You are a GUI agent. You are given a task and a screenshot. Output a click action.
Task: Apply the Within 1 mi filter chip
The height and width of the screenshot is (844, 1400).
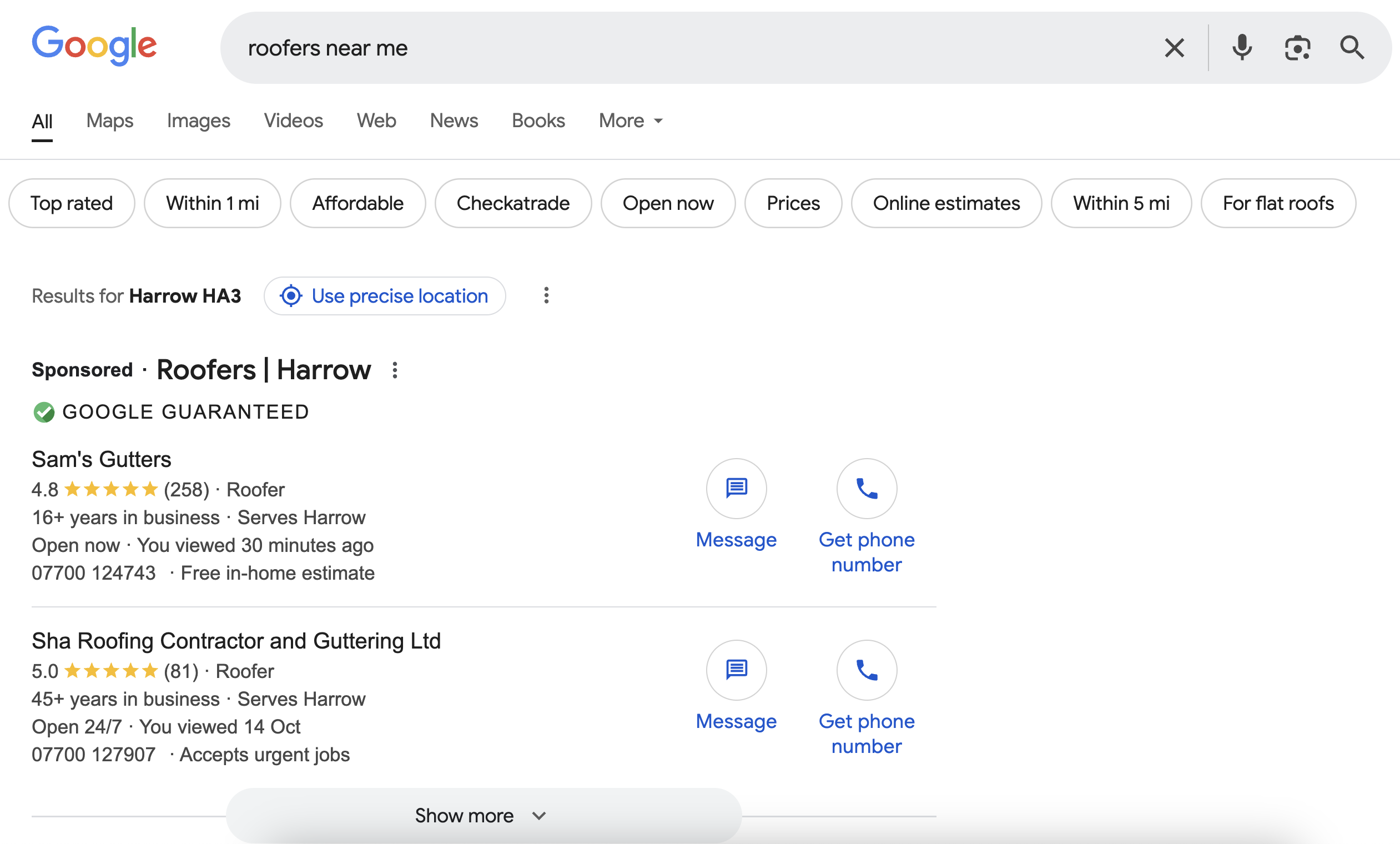click(x=213, y=203)
